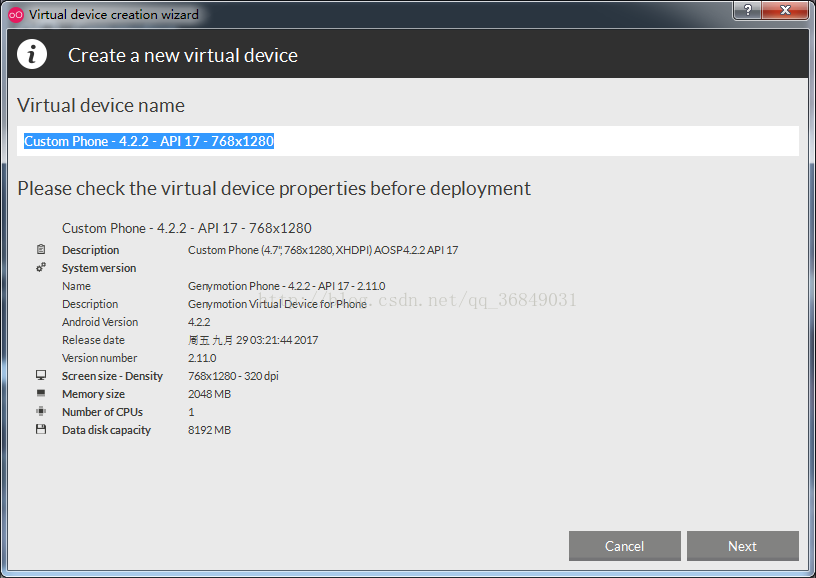Click the device title above the properties list

coord(186,228)
